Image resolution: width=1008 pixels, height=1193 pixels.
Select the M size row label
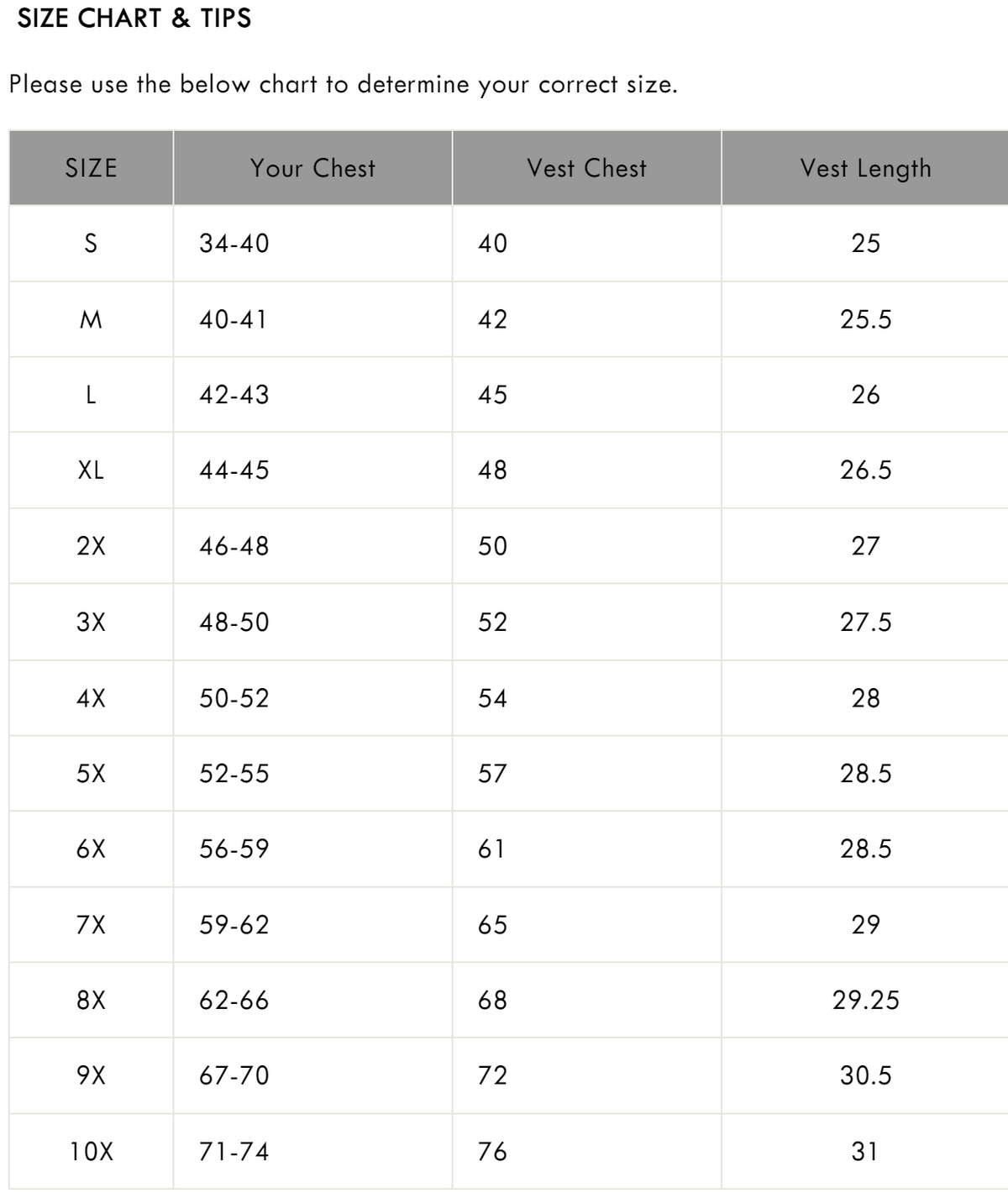click(x=91, y=319)
